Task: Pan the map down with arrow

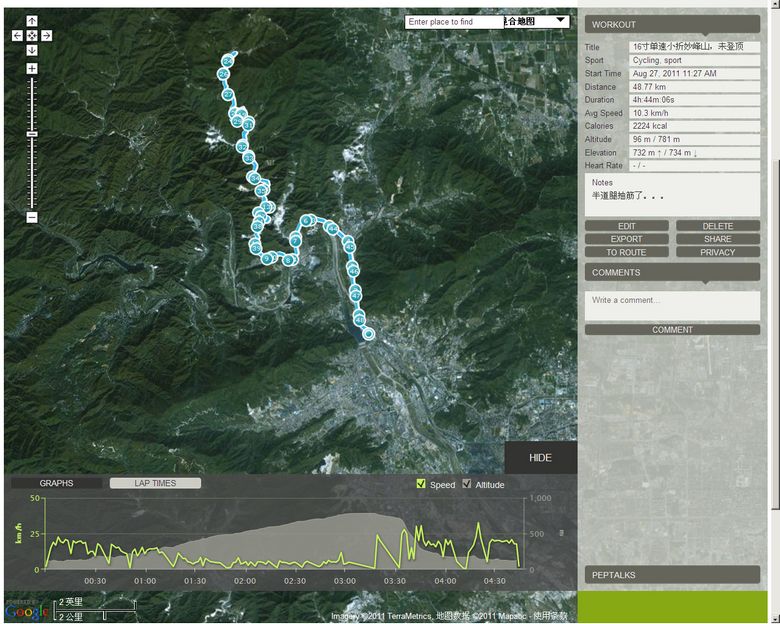Action: tap(32, 50)
